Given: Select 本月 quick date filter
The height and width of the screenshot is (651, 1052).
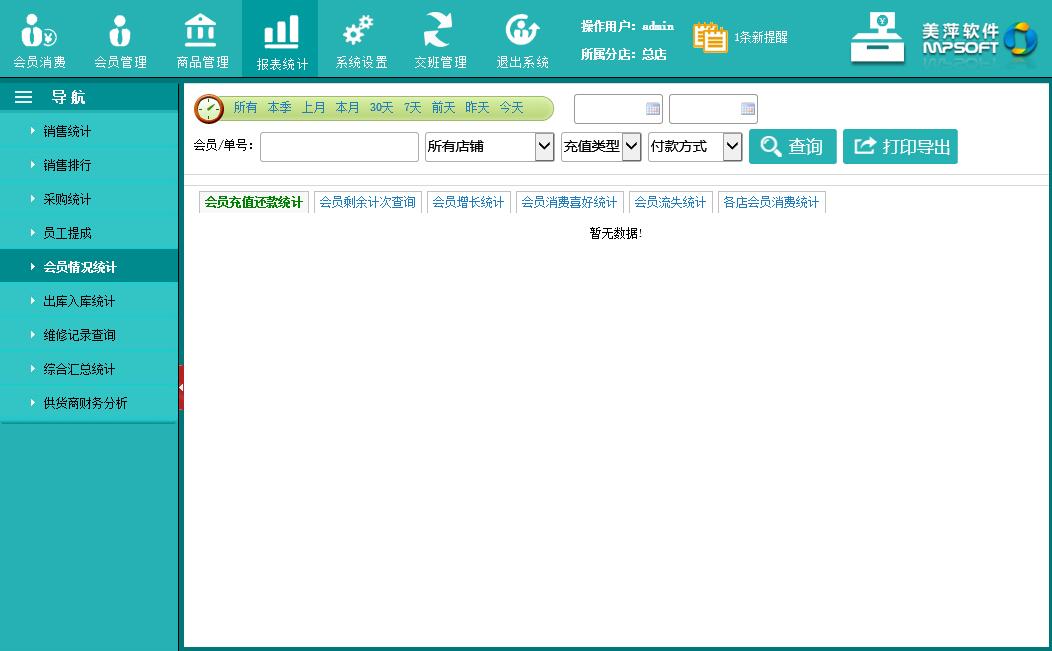Looking at the screenshot, I should pos(347,108).
